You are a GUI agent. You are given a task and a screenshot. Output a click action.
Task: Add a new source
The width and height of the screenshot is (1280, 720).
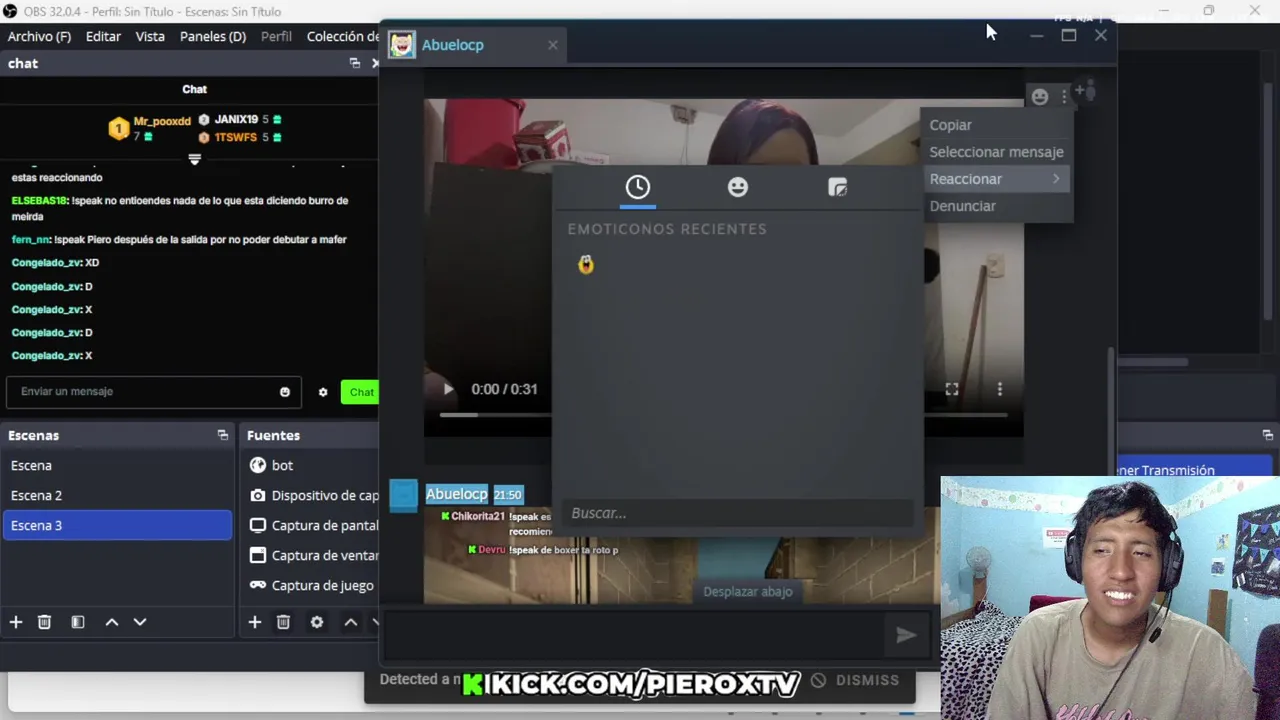[x=255, y=622]
